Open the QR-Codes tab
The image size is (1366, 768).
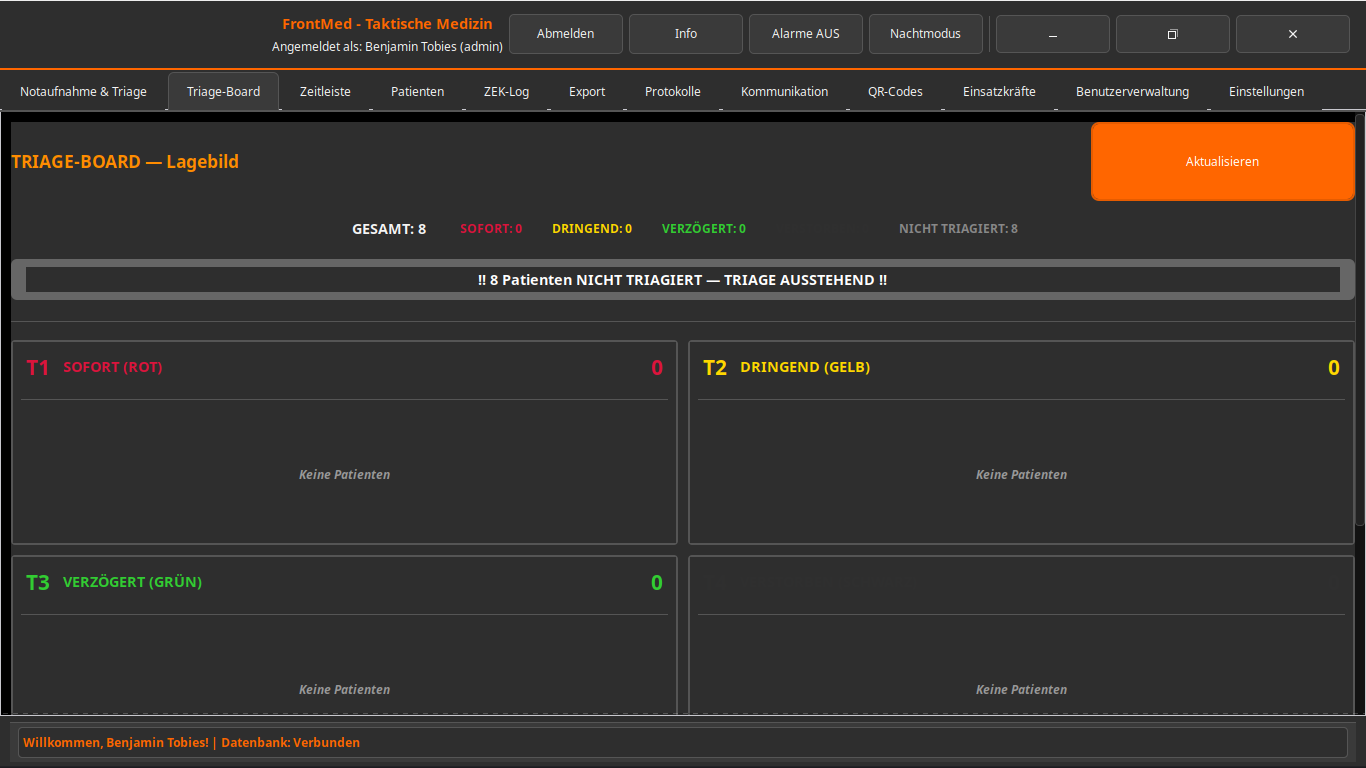coord(895,91)
